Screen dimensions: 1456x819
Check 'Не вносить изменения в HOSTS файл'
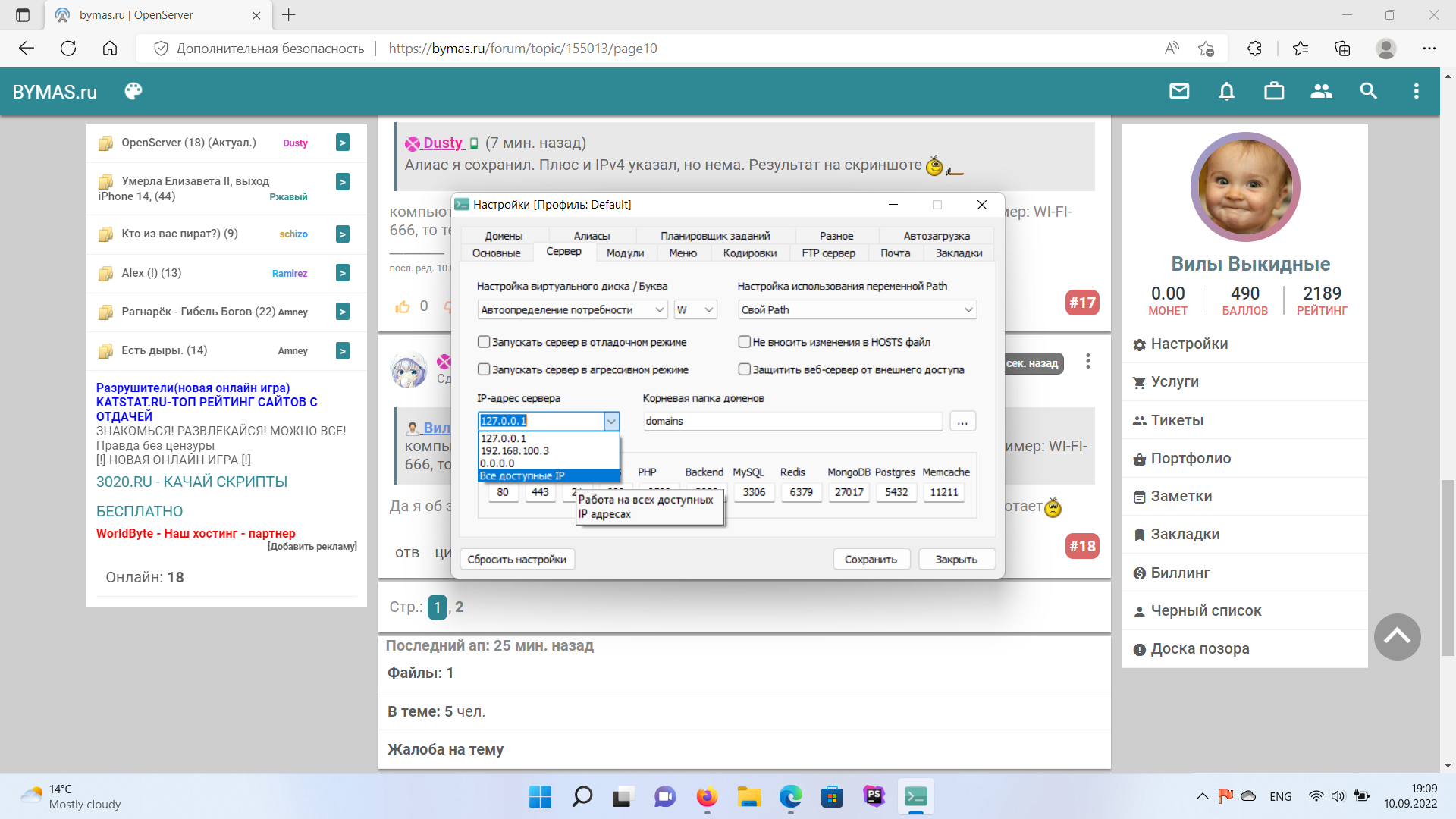click(745, 342)
